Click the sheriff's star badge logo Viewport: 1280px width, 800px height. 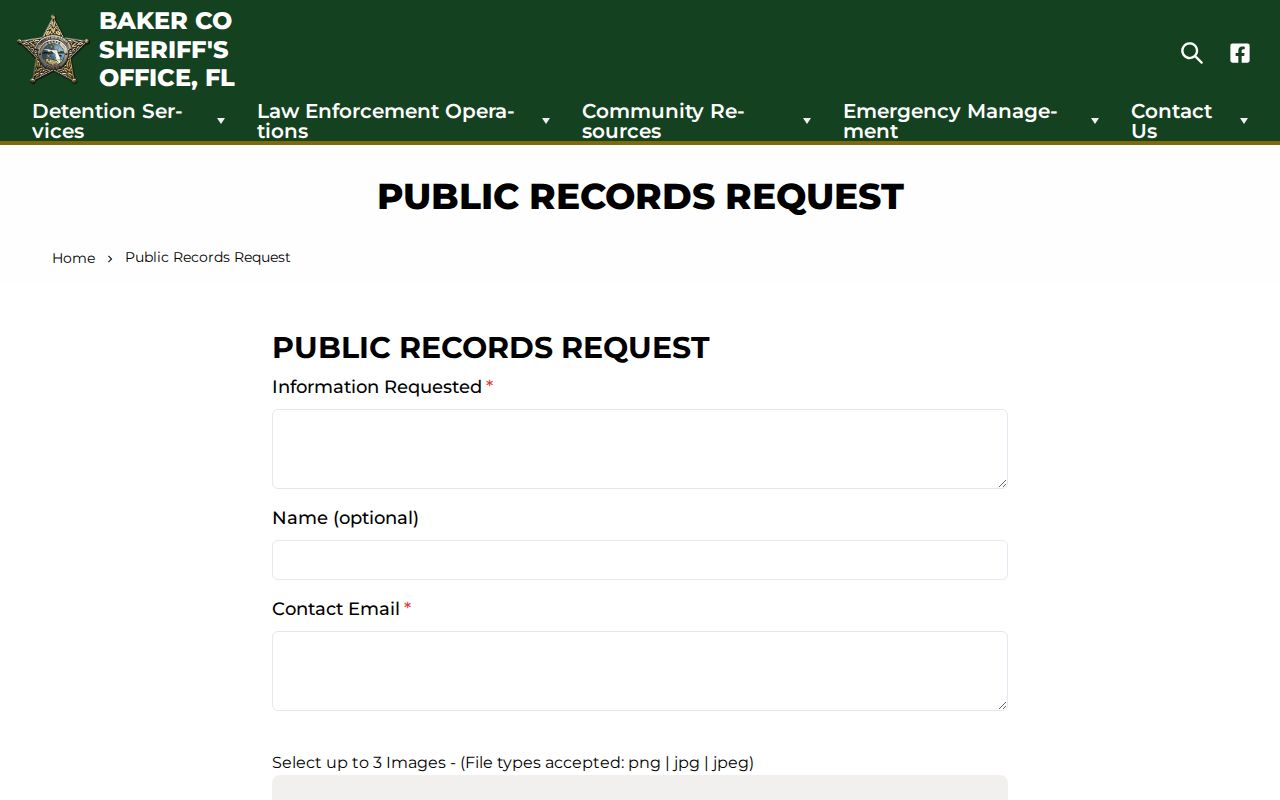coord(53,49)
